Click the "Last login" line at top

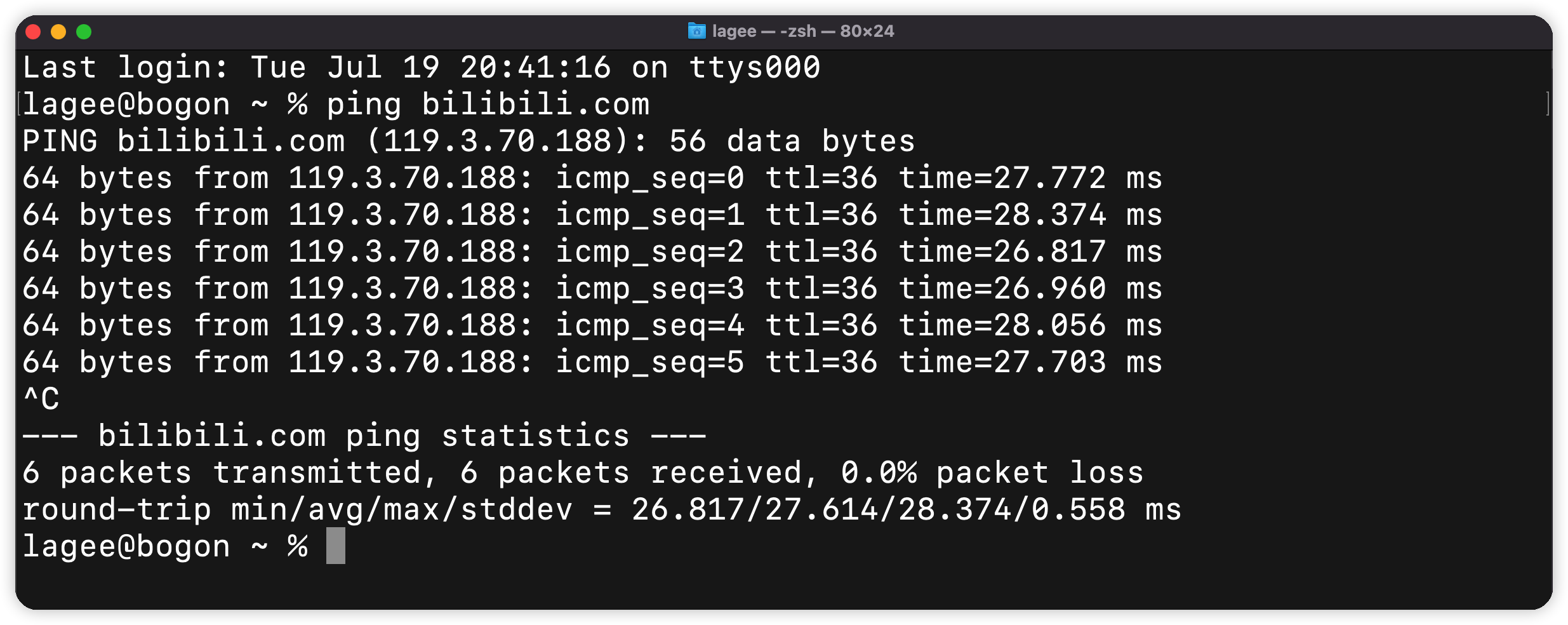[x=421, y=68]
